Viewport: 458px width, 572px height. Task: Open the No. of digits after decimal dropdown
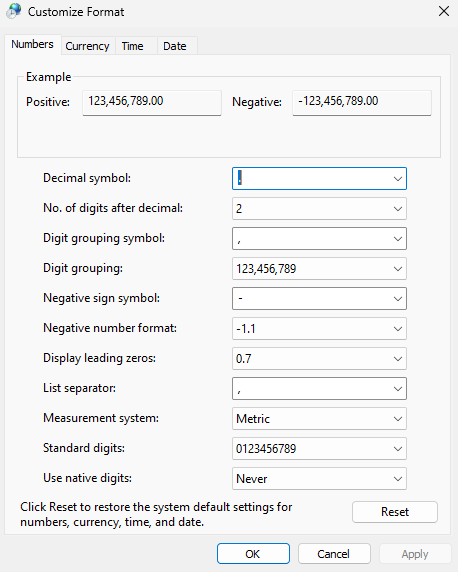(319, 209)
